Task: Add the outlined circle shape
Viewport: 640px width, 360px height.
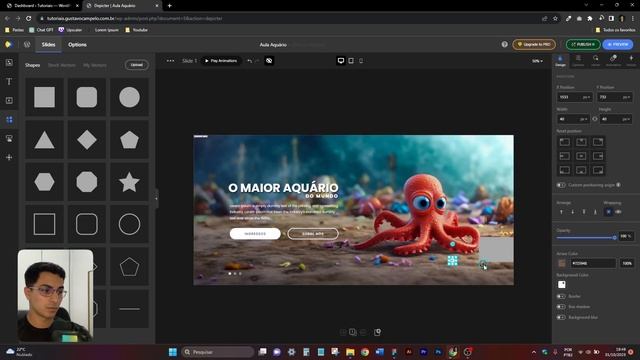Action: click(129, 224)
